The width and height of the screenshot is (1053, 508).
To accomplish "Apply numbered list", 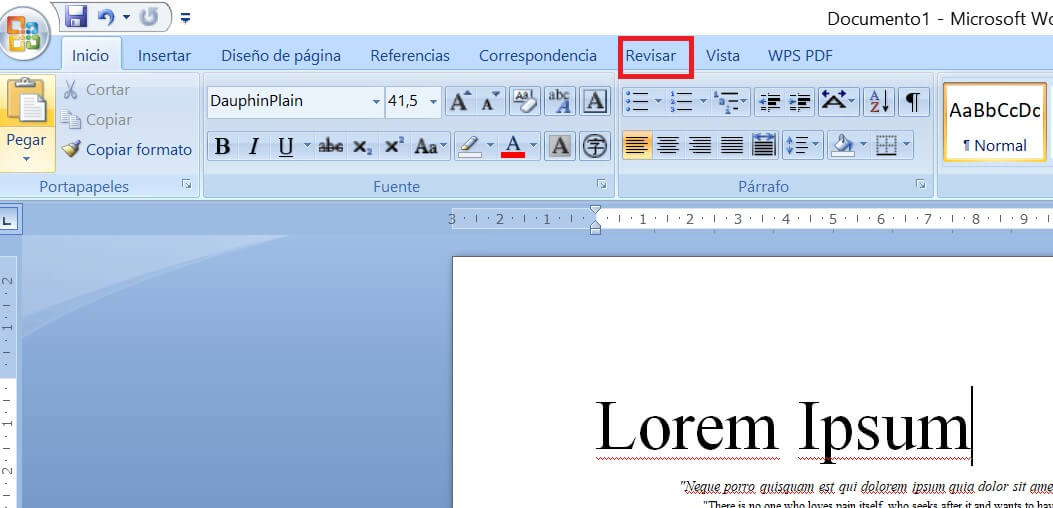I will coord(681,101).
